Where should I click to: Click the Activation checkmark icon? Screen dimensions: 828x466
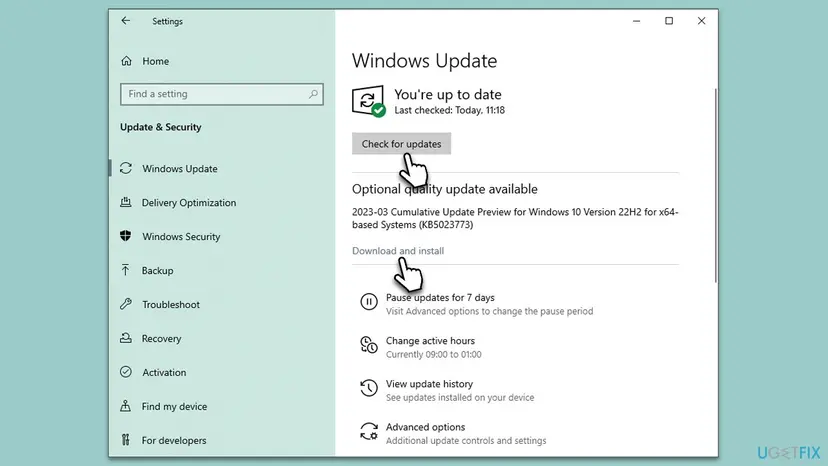[x=126, y=372]
